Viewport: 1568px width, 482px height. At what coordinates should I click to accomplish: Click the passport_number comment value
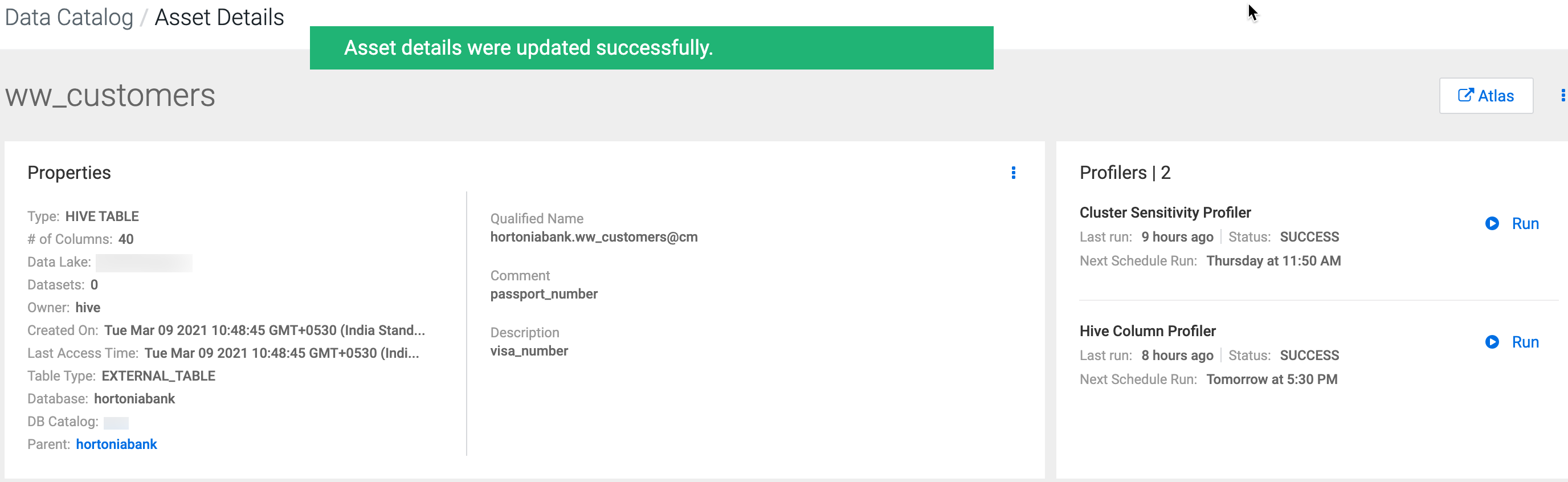point(544,294)
